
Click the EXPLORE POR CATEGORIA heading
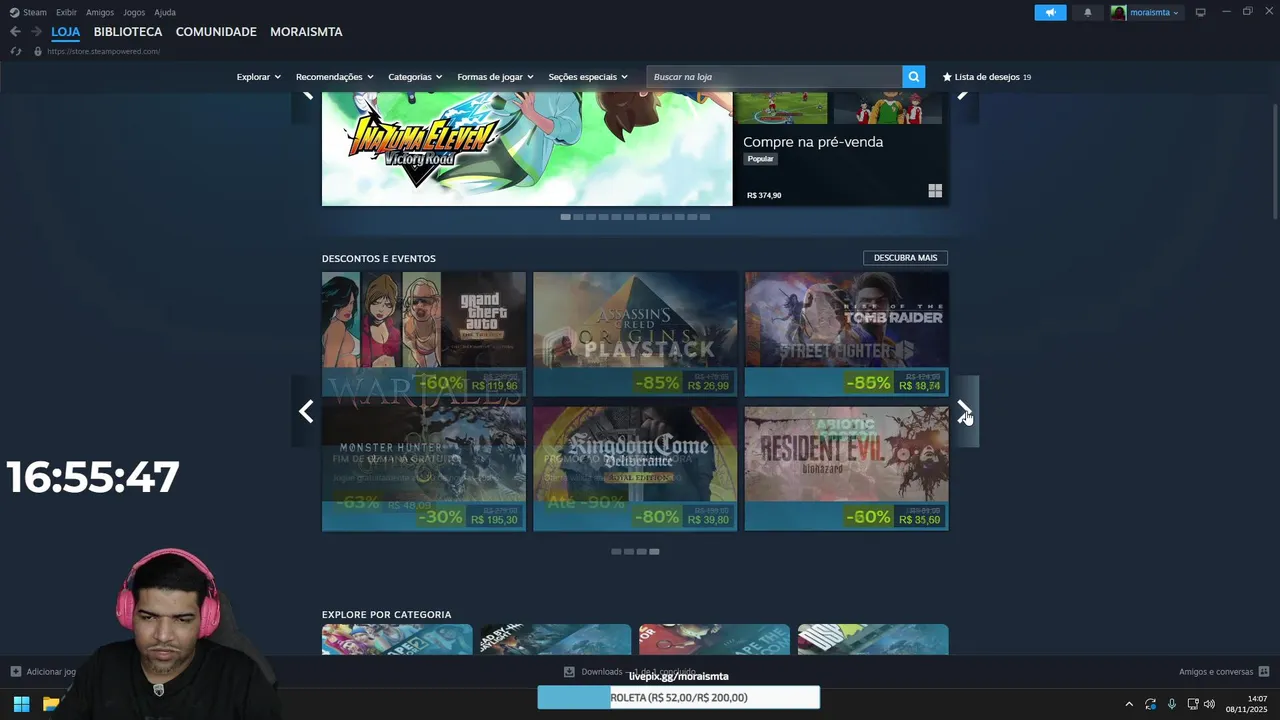click(386, 615)
